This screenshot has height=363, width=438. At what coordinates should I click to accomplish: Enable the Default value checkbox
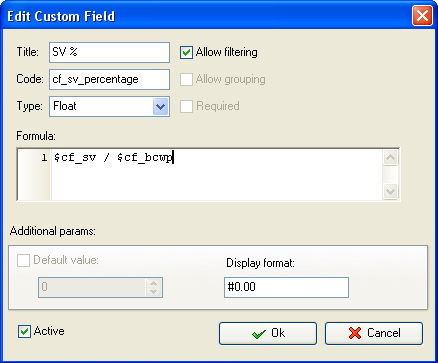(x=23, y=260)
